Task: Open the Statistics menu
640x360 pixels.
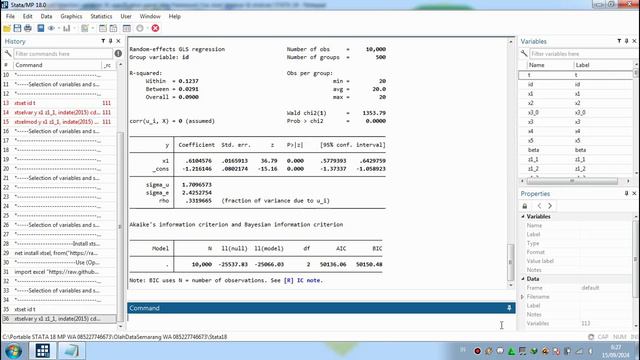Action: (x=101, y=16)
